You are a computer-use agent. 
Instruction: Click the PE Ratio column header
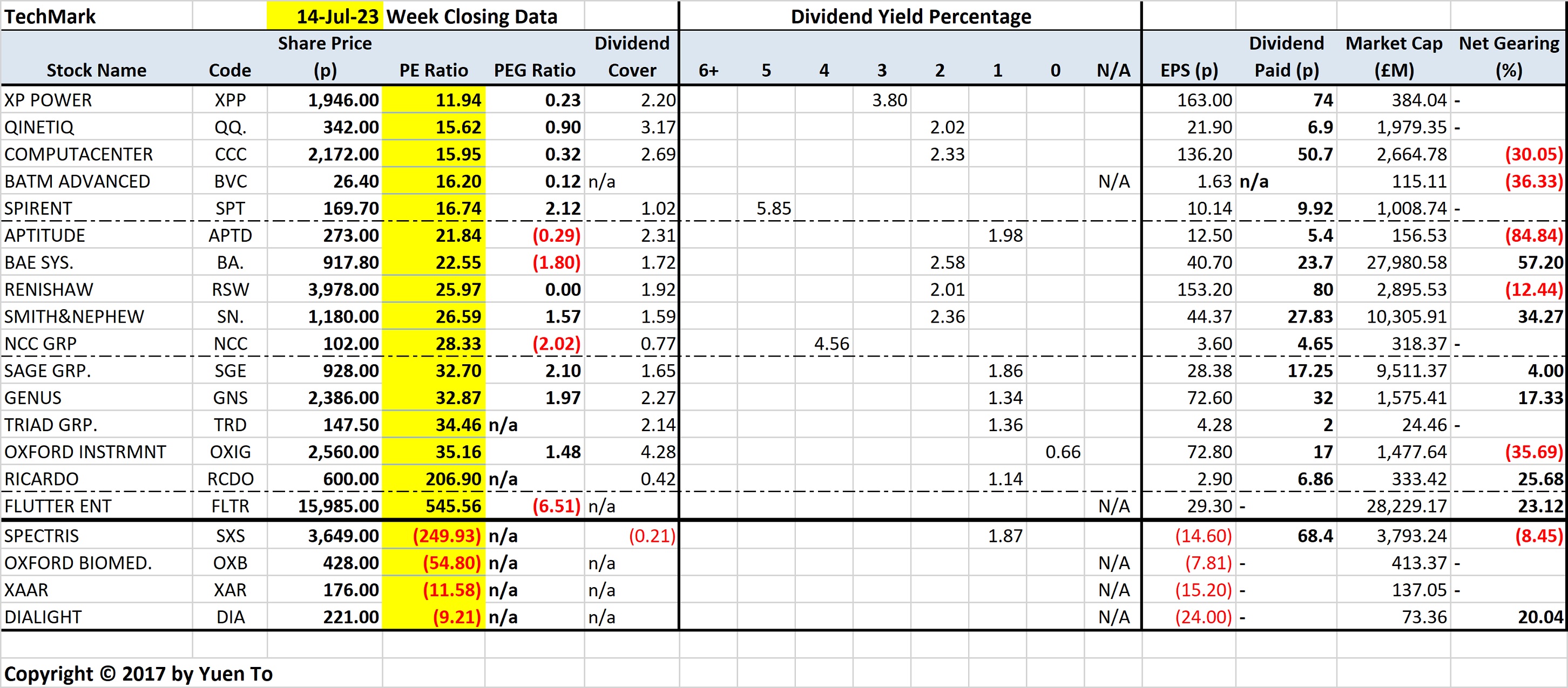tap(433, 70)
